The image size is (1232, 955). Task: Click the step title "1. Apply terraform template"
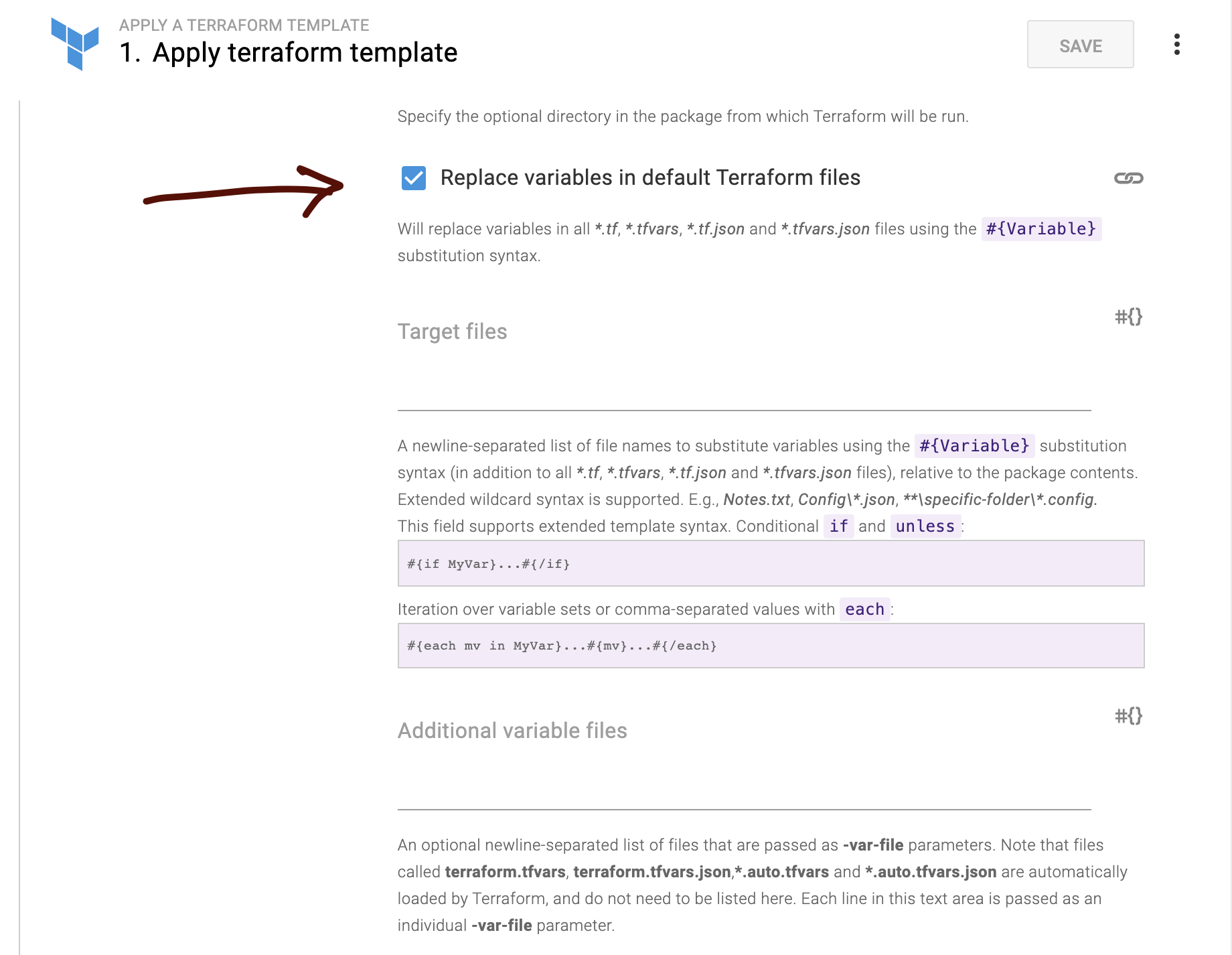click(x=289, y=53)
